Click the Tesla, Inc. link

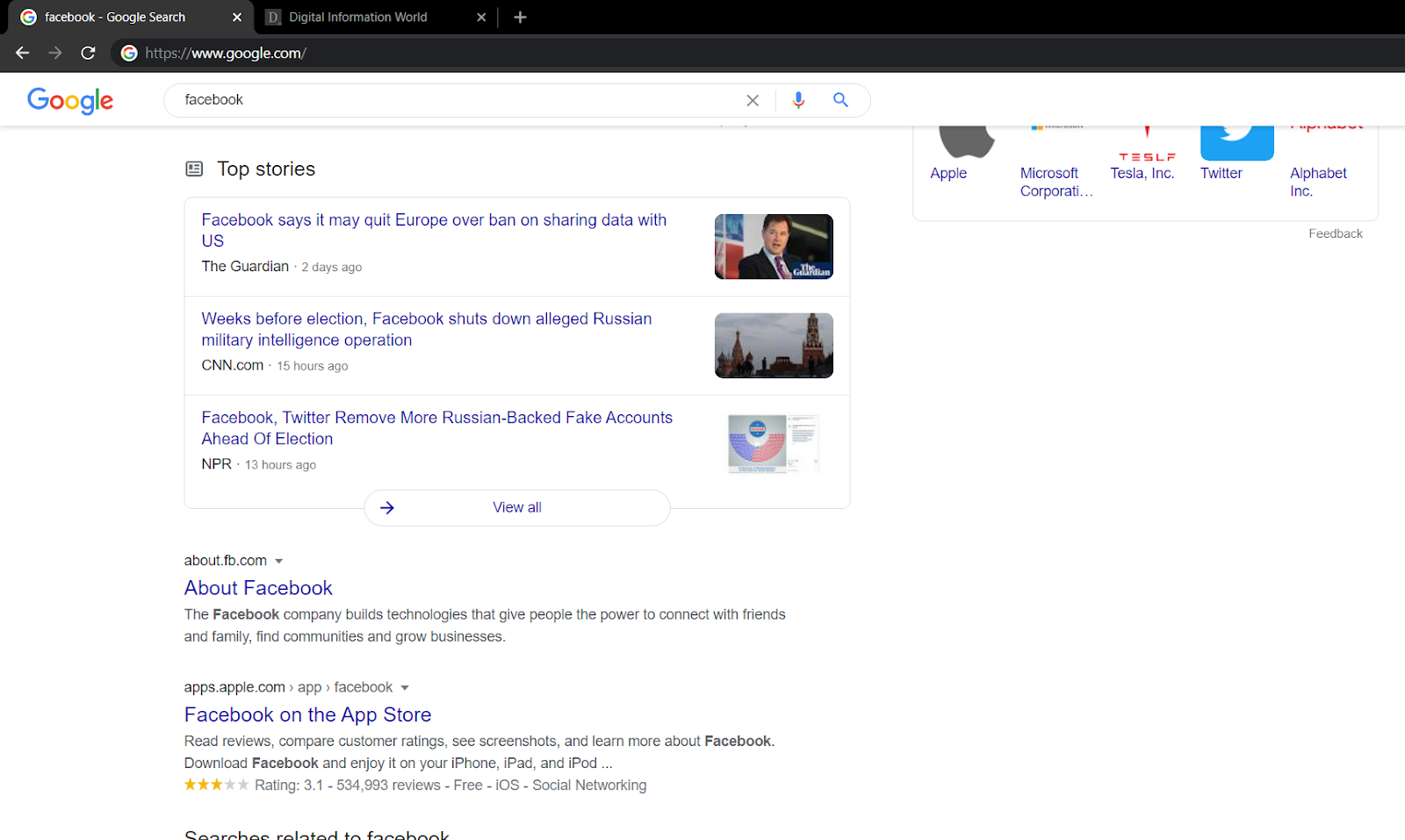tap(1142, 174)
